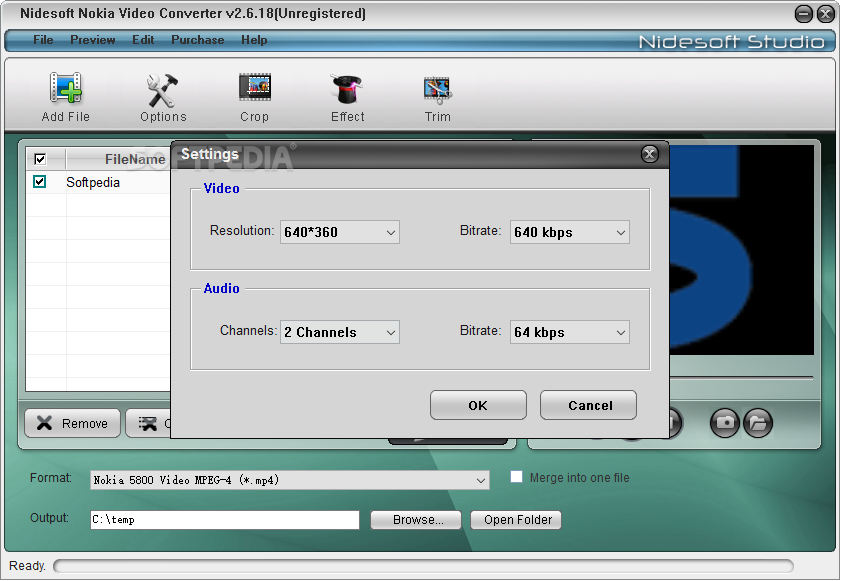Confirm settings with OK button
Image resolution: width=841 pixels, height=581 pixels.
[478, 405]
